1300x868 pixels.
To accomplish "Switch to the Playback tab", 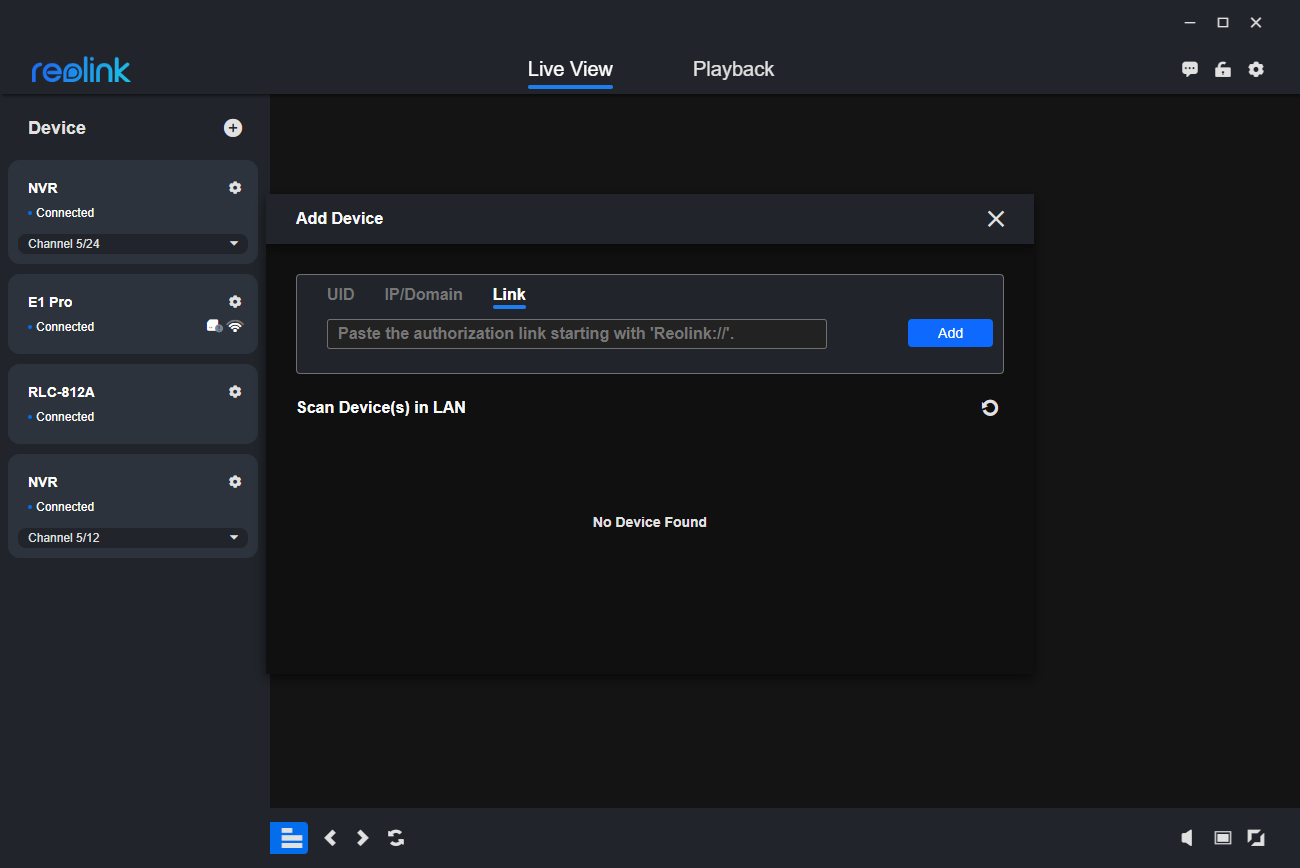I will [x=733, y=69].
